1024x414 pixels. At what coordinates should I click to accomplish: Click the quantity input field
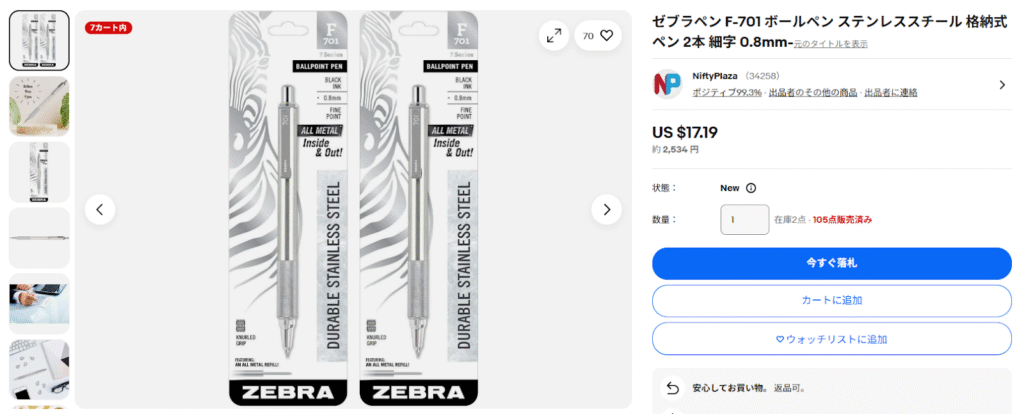[744, 219]
